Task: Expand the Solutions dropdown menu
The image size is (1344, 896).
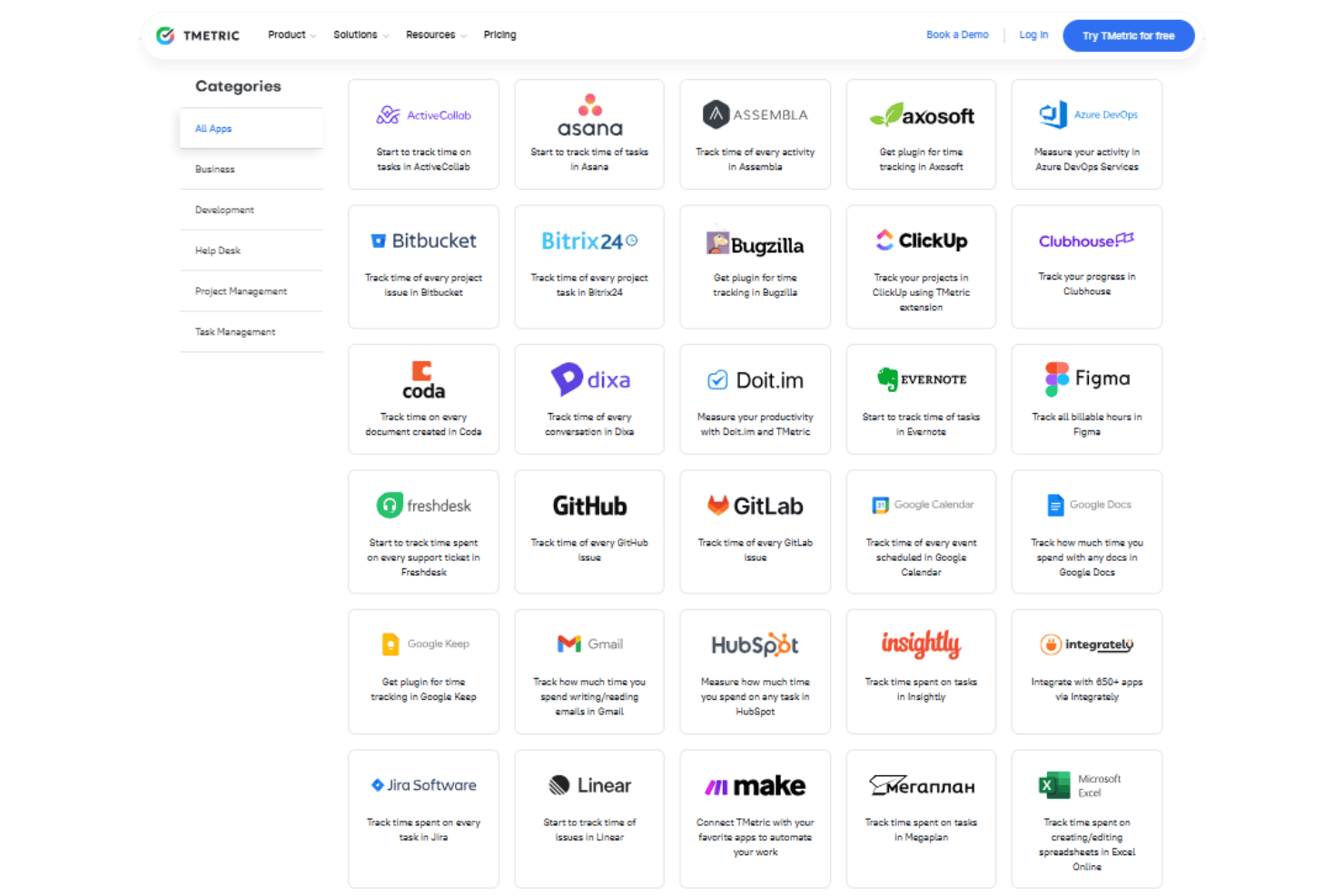Action: [361, 34]
